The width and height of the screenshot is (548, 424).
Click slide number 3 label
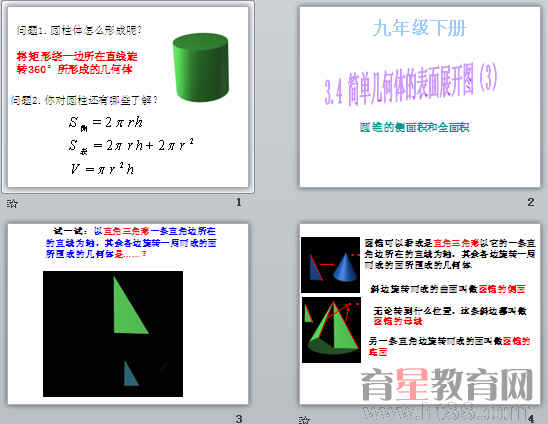[238, 419]
